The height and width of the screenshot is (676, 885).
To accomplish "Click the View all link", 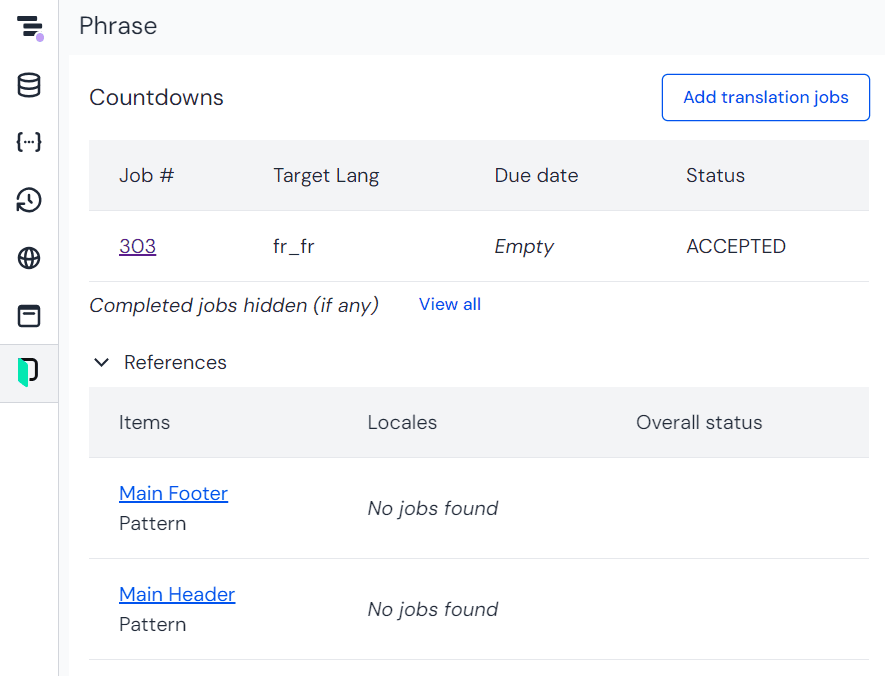I will 450,304.
